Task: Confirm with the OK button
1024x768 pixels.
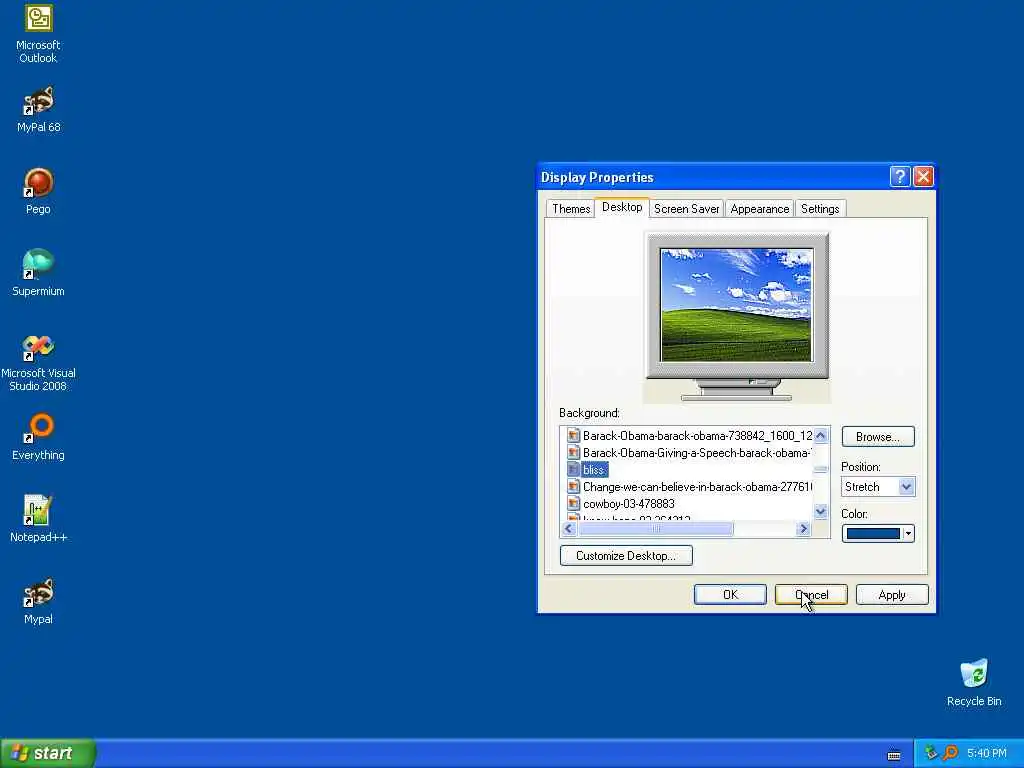Action: pyautogui.click(x=730, y=595)
